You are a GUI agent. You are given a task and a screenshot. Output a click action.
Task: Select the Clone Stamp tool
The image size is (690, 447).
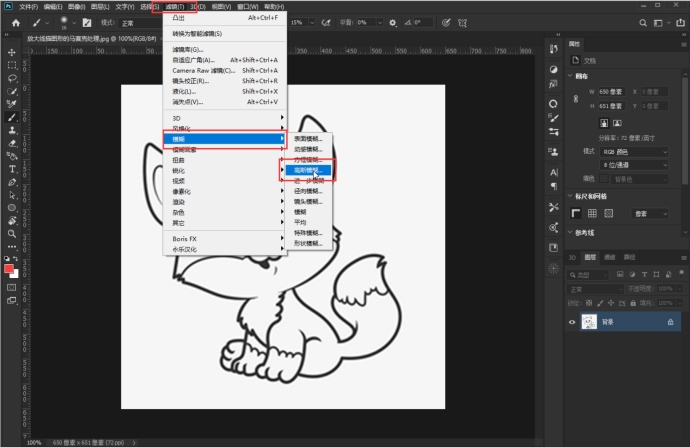(x=12, y=130)
